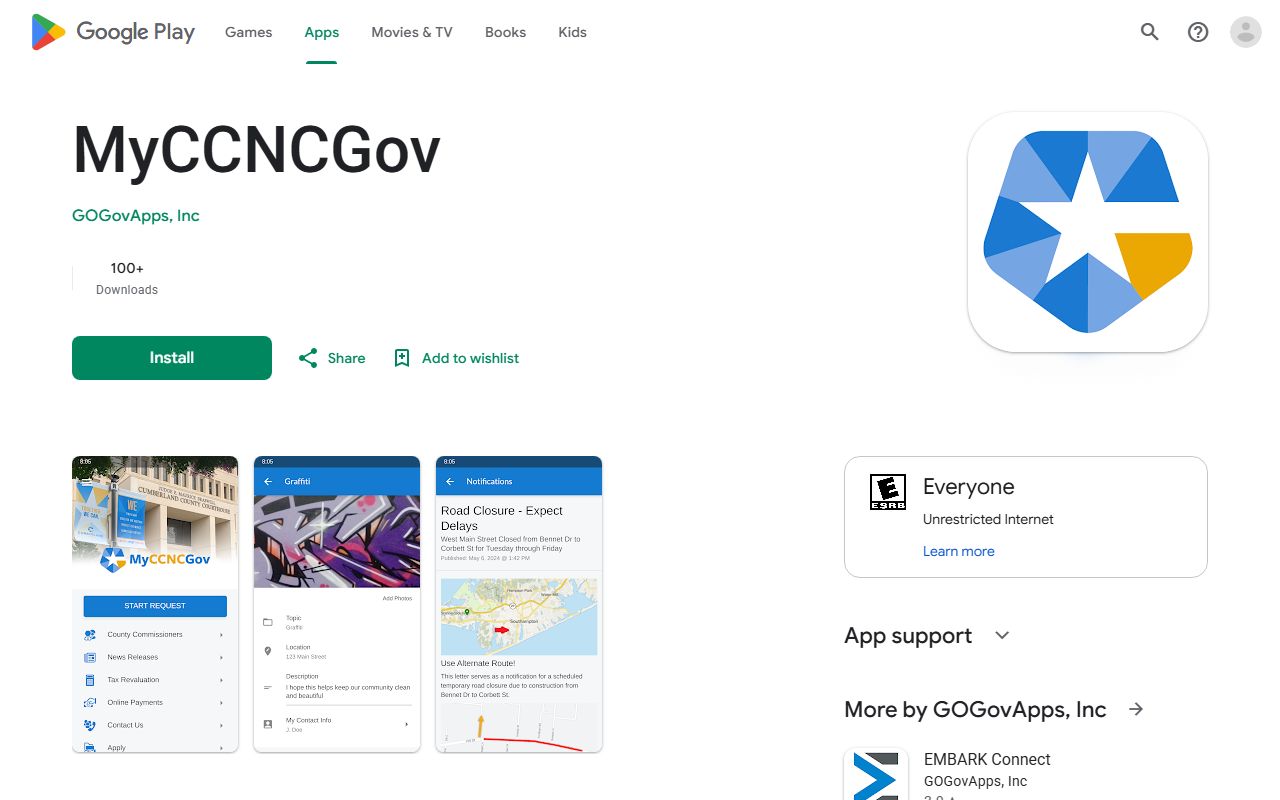Open the account profile avatar
The image size is (1280, 800).
click(1246, 32)
